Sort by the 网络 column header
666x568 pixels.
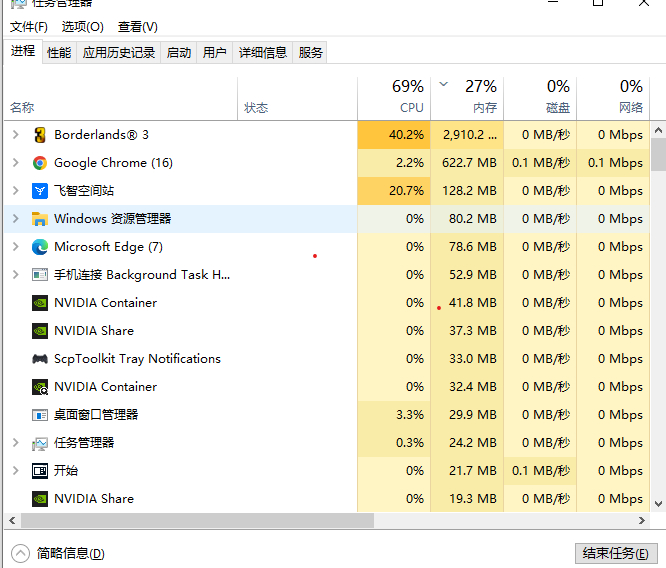pos(613,99)
